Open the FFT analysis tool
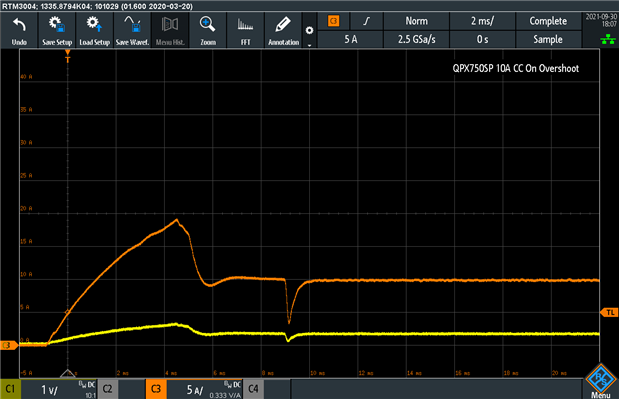619x399 pixels. coord(246,30)
